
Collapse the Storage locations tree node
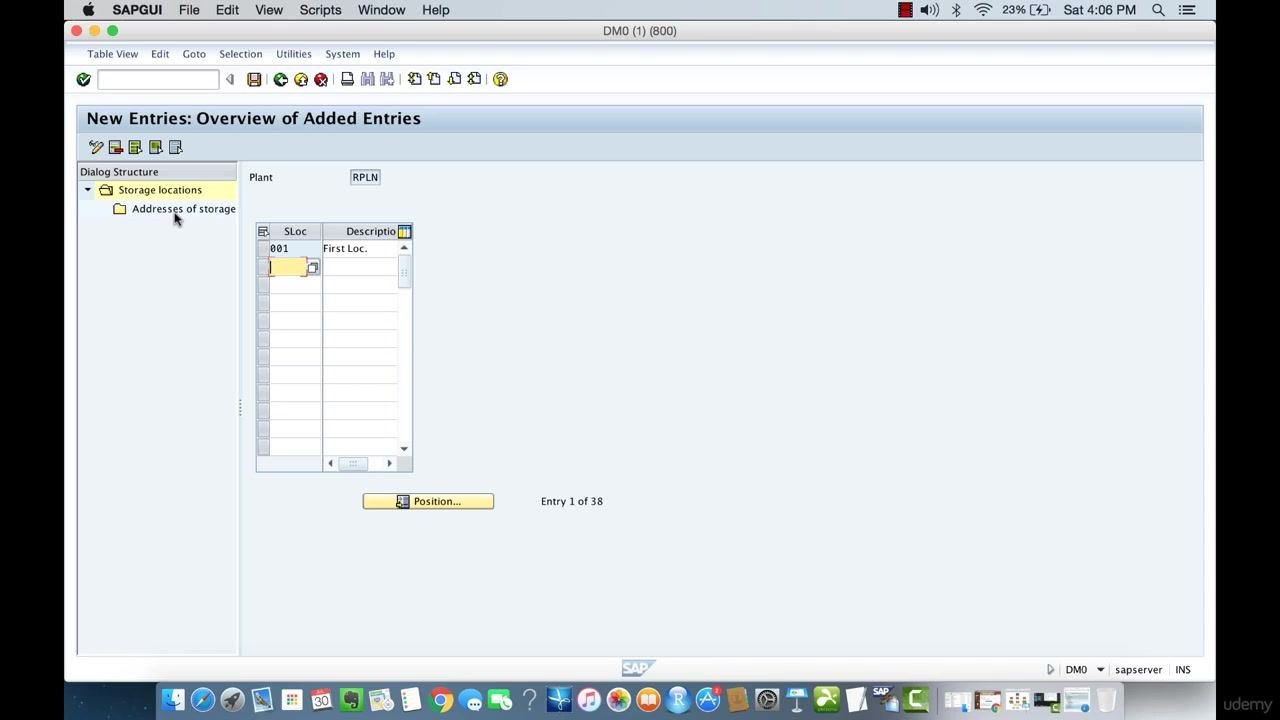[x=88, y=190]
